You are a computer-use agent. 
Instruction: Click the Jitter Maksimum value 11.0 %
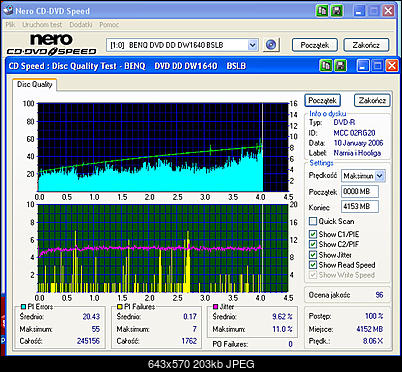point(282,329)
